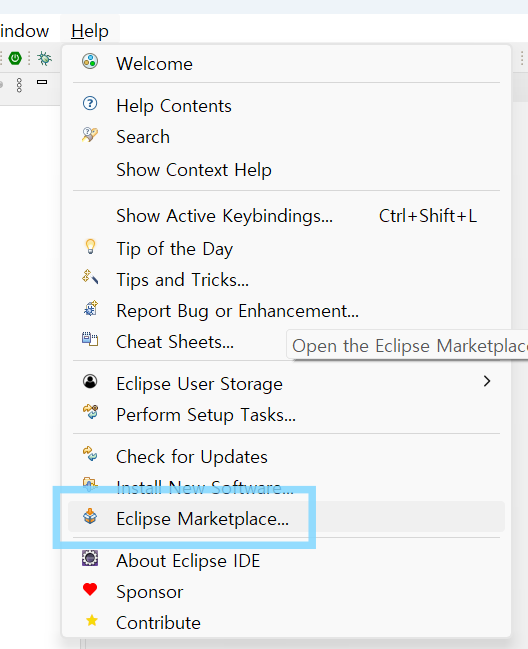Click the yellow Contribute star icon
The width and height of the screenshot is (528, 649).
click(91, 620)
